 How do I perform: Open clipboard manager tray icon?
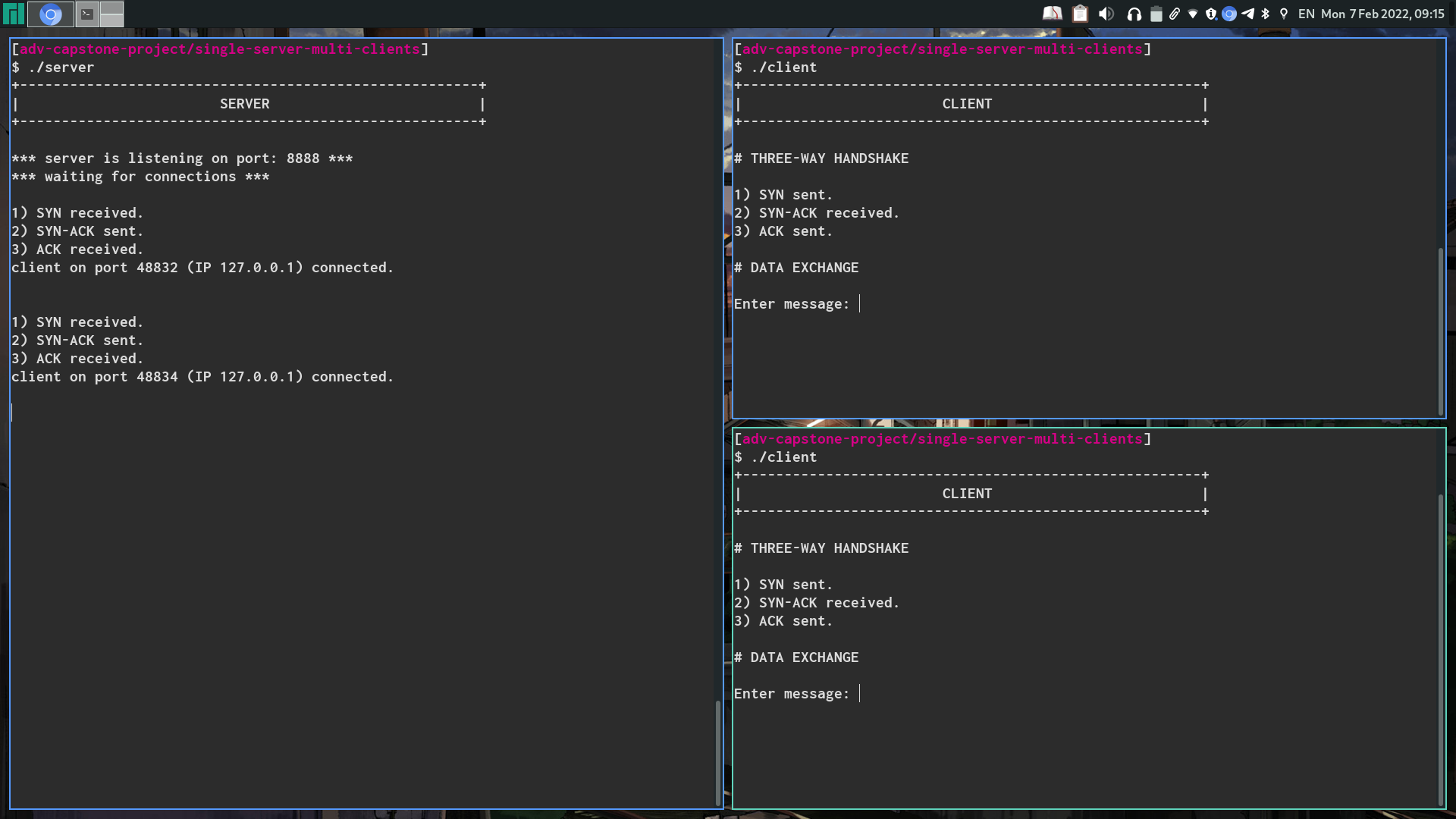(1080, 14)
